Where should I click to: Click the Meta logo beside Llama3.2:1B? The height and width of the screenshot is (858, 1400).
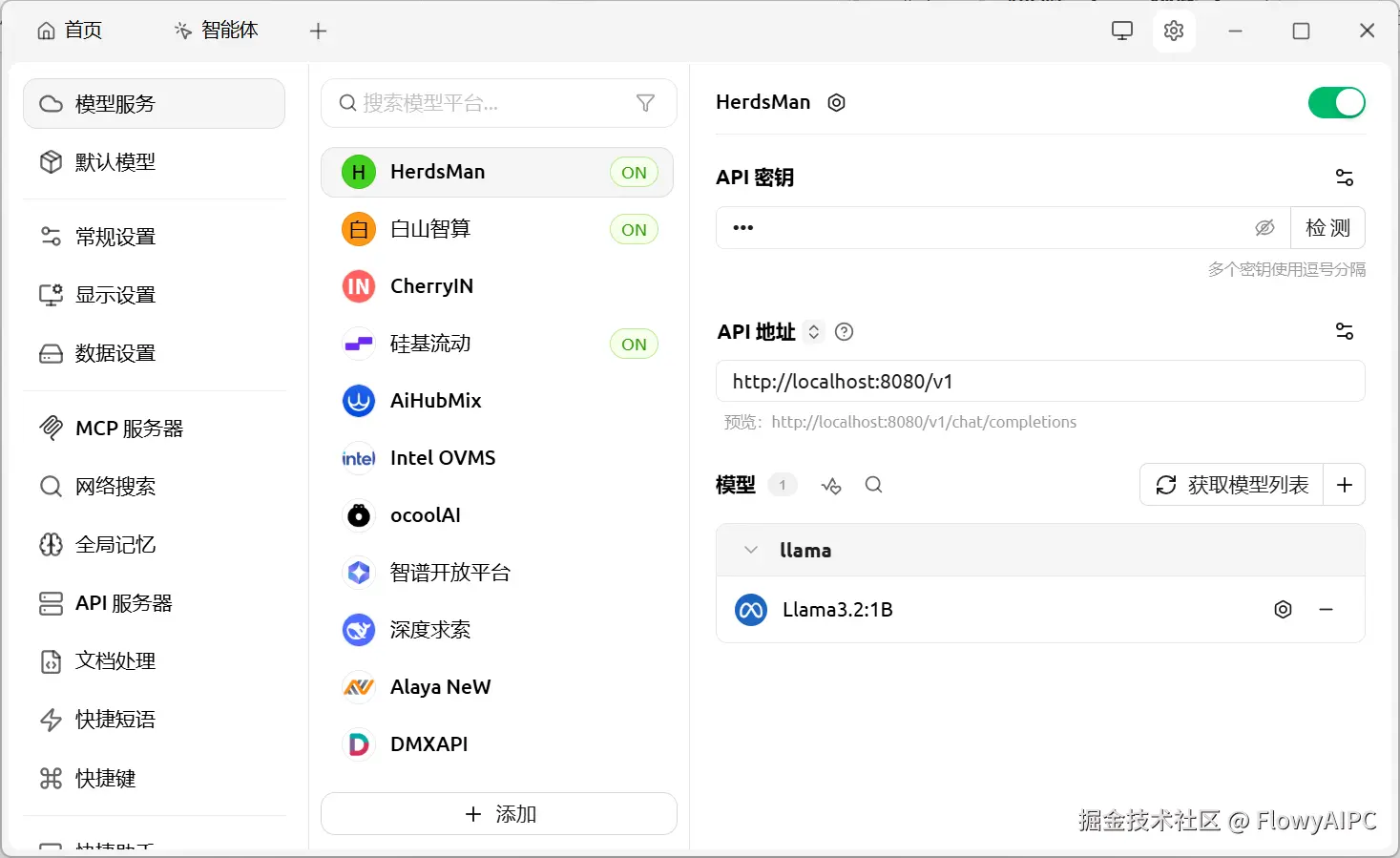point(751,609)
